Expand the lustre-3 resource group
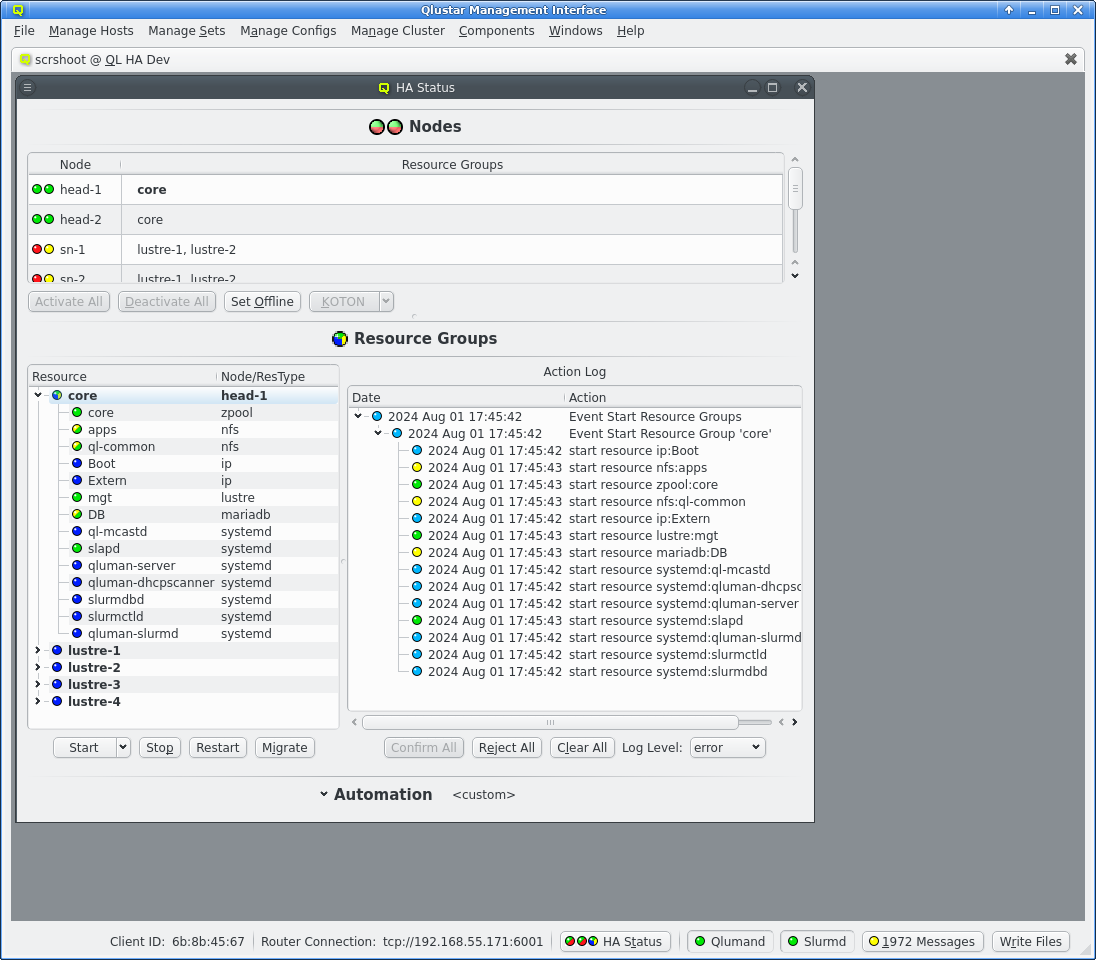Viewport: 1096px width, 960px height. [38, 684]
